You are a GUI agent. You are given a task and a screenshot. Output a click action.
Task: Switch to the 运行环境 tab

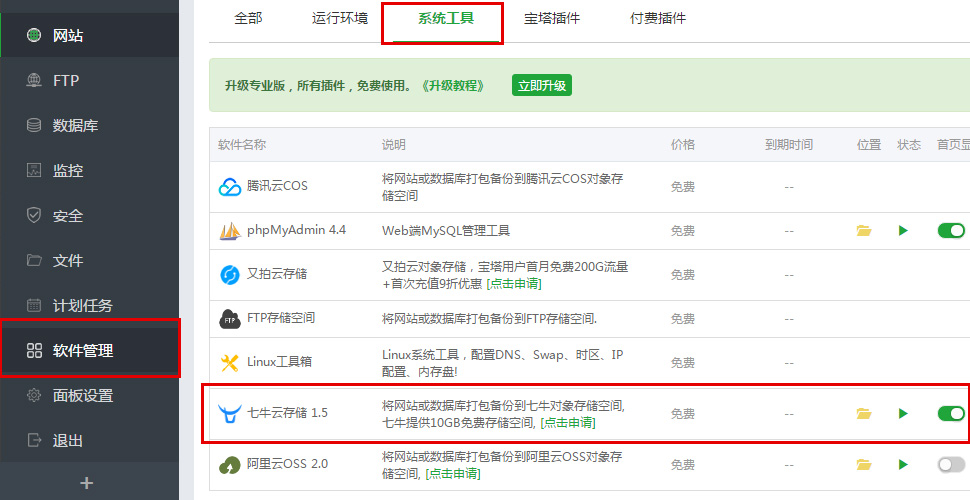click(x=340, y=19)
